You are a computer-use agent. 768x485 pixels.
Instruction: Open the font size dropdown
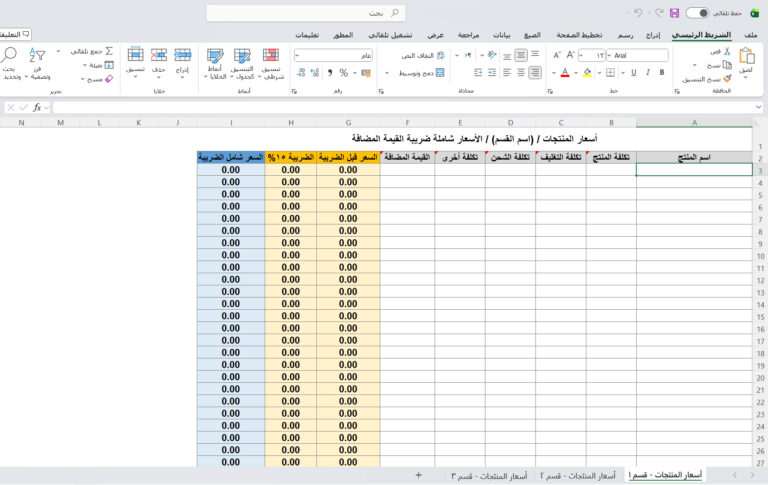[x=581, y=55]
